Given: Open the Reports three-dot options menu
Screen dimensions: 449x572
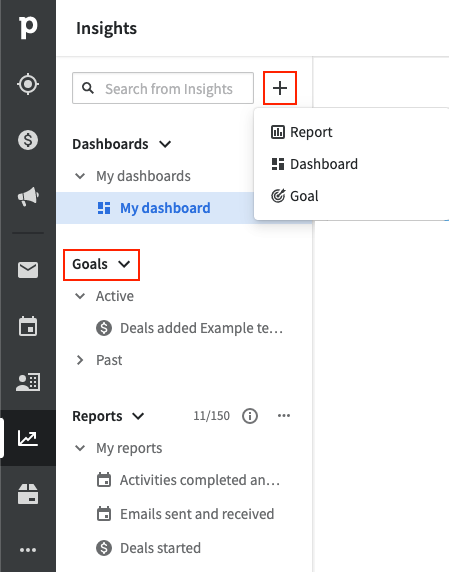Looking at the screenshot, I should (x=284, y=416).
